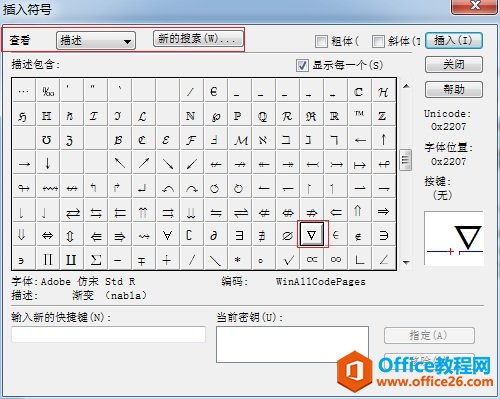Click the 渐变 (nabla) description text
This screenshot has height=399, width=500.
point(109,296)
